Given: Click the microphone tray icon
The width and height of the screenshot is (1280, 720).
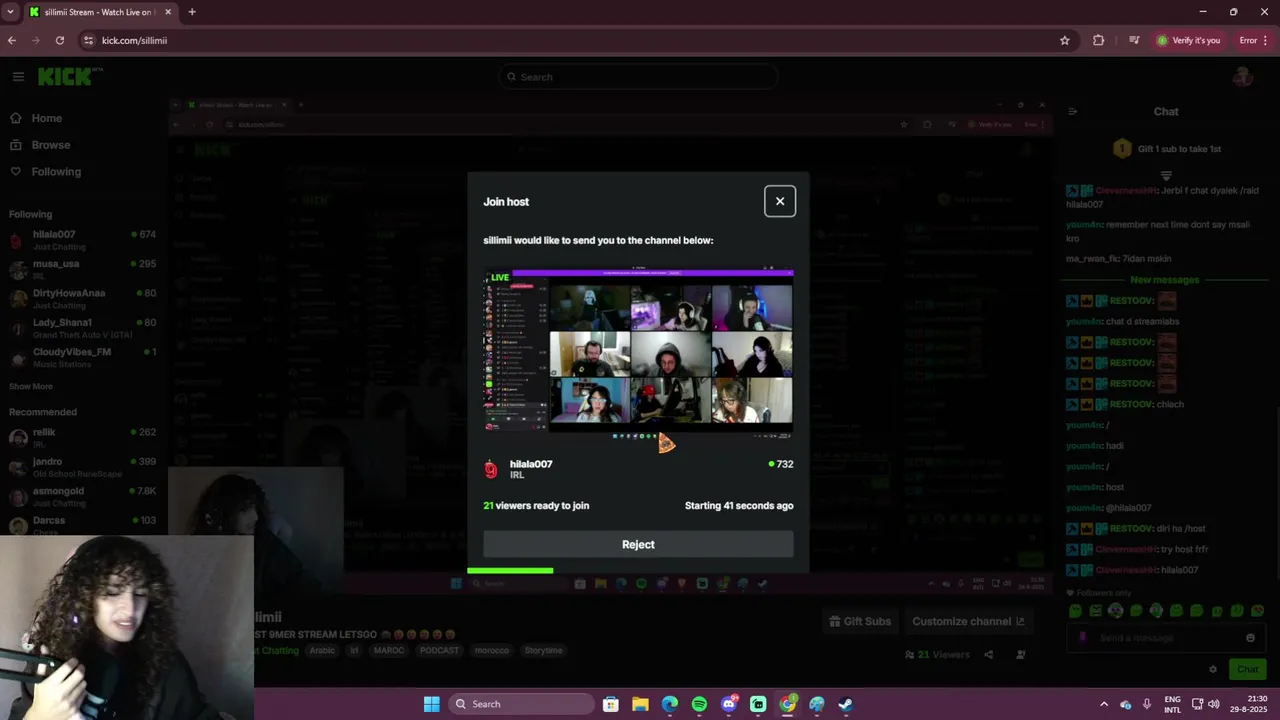Looking at the screenshot, I should coord(1147,704).
